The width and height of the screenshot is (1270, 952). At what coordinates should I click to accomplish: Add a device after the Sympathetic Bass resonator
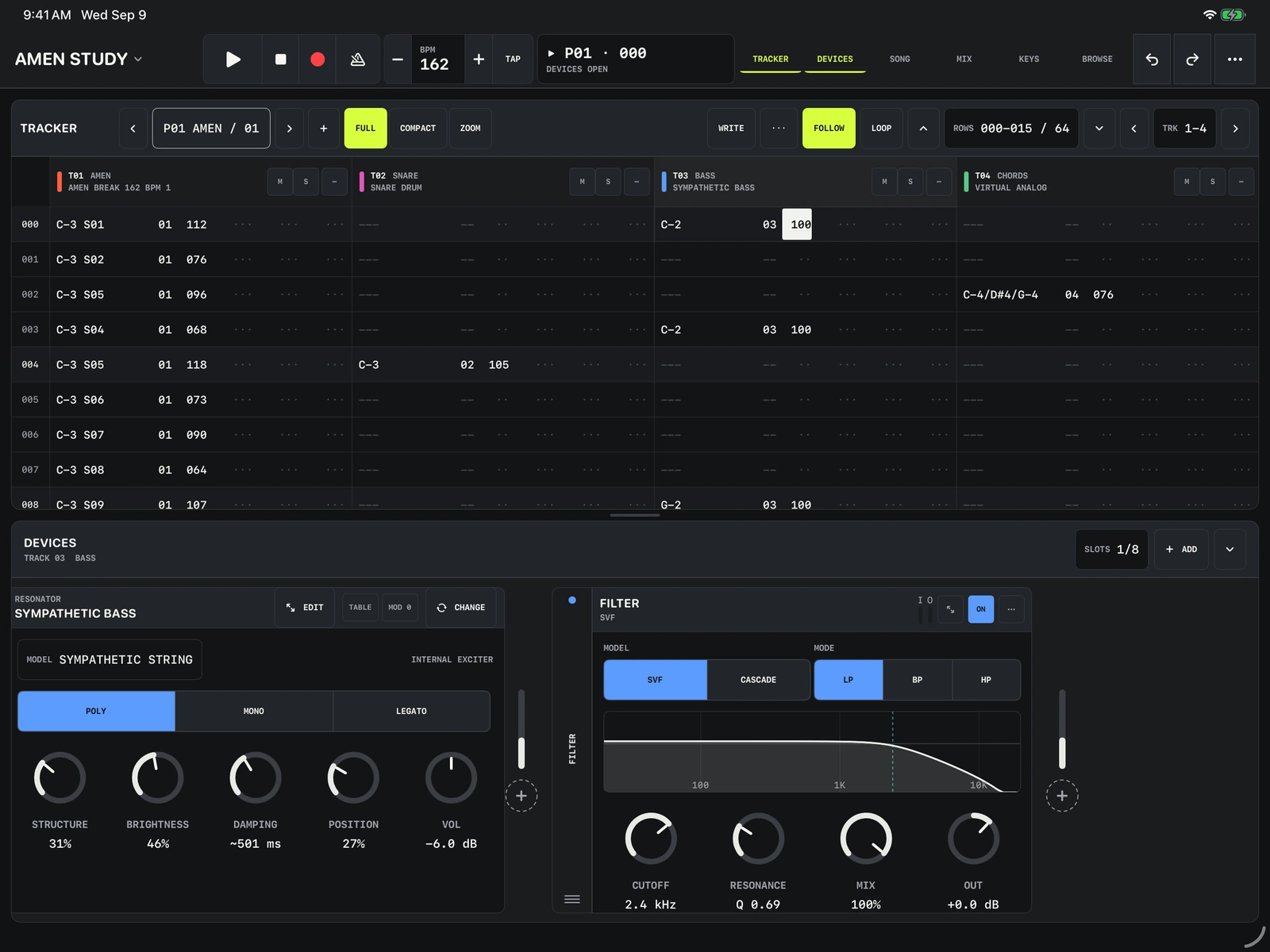click(x=521, y=796)
